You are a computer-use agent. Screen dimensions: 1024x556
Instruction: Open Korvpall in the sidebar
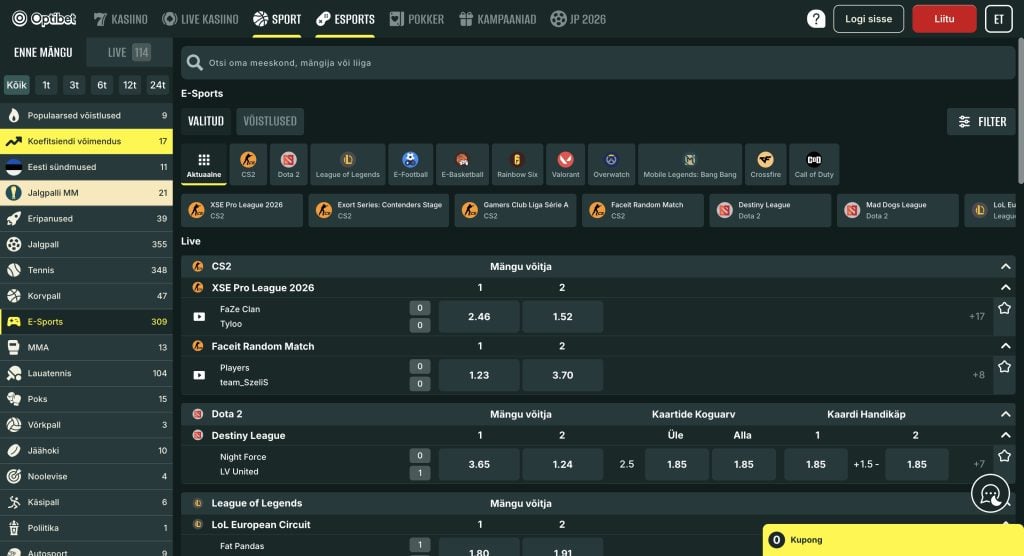(x=86, y=296)
